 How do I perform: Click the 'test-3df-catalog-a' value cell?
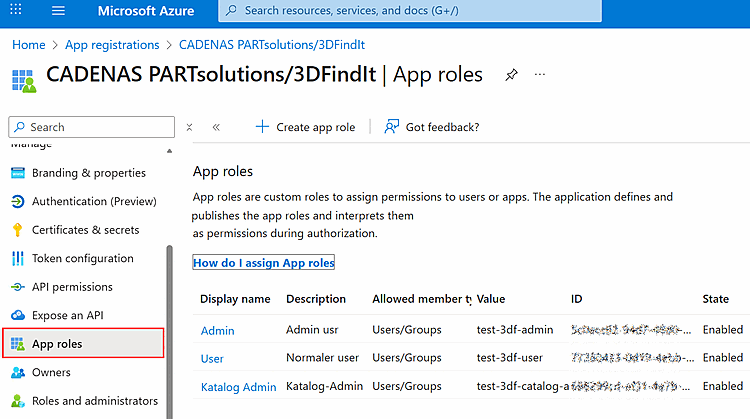click(523, 386)
